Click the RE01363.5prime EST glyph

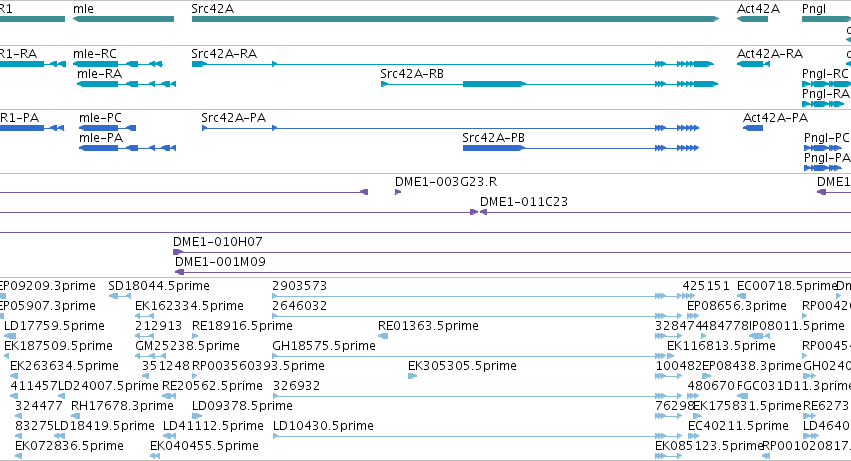coord(383,336)
